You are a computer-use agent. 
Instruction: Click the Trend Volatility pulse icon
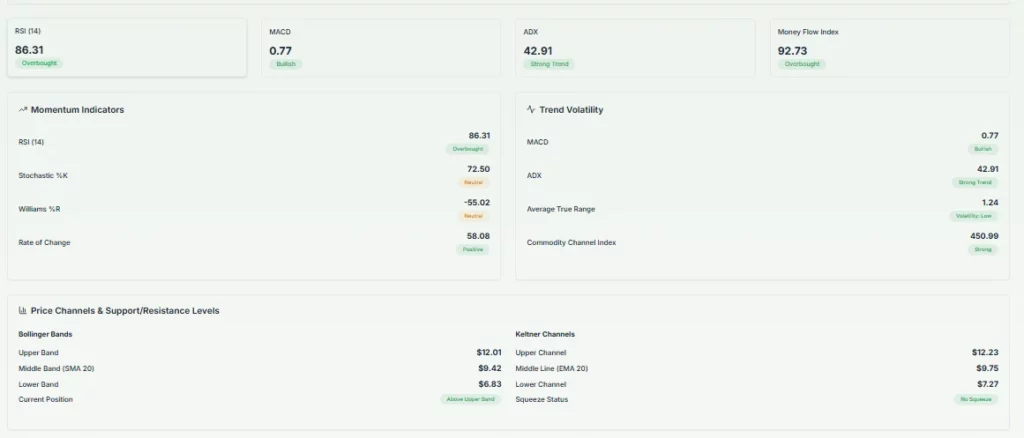(531, 110)
